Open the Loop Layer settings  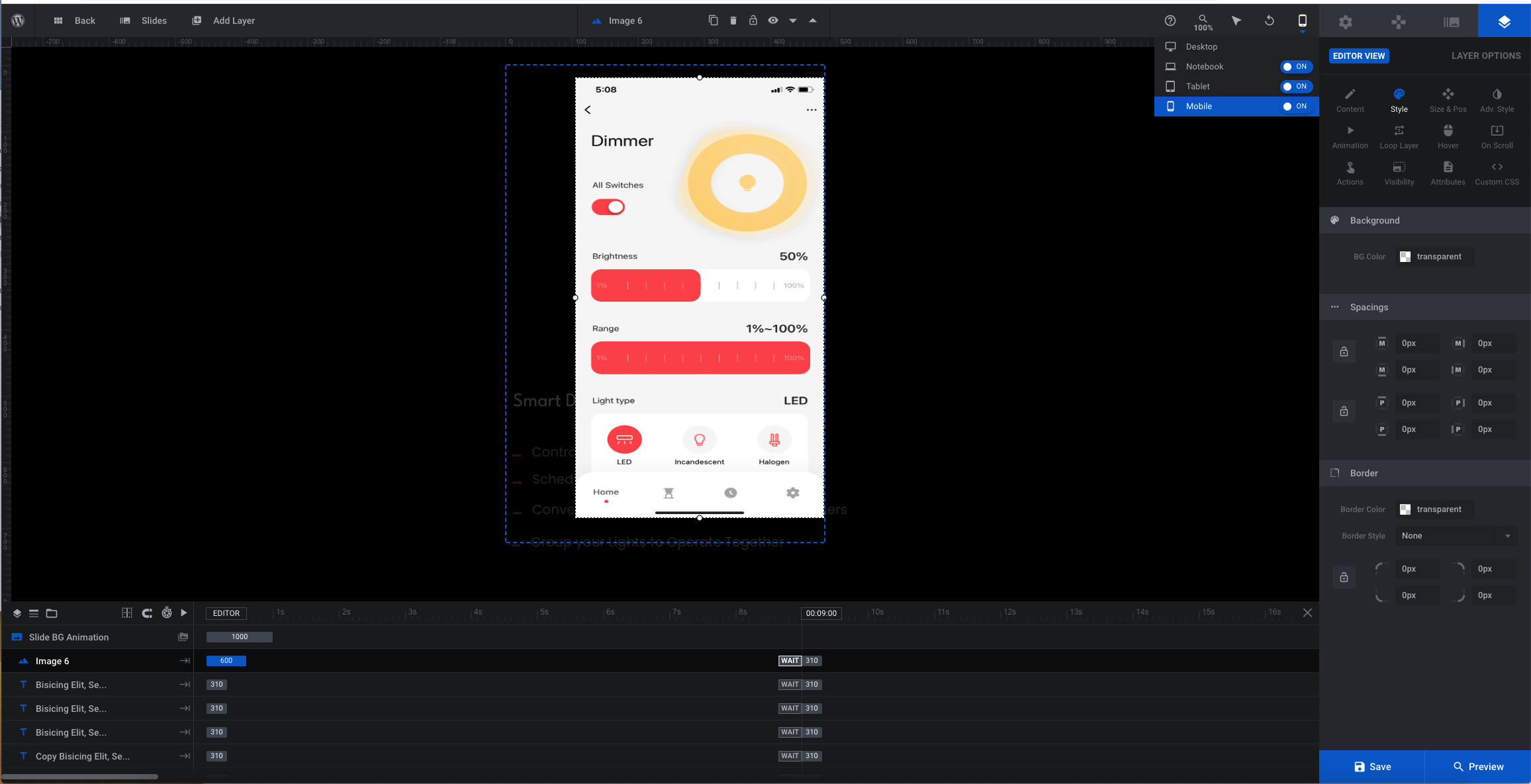[1399, 137]
